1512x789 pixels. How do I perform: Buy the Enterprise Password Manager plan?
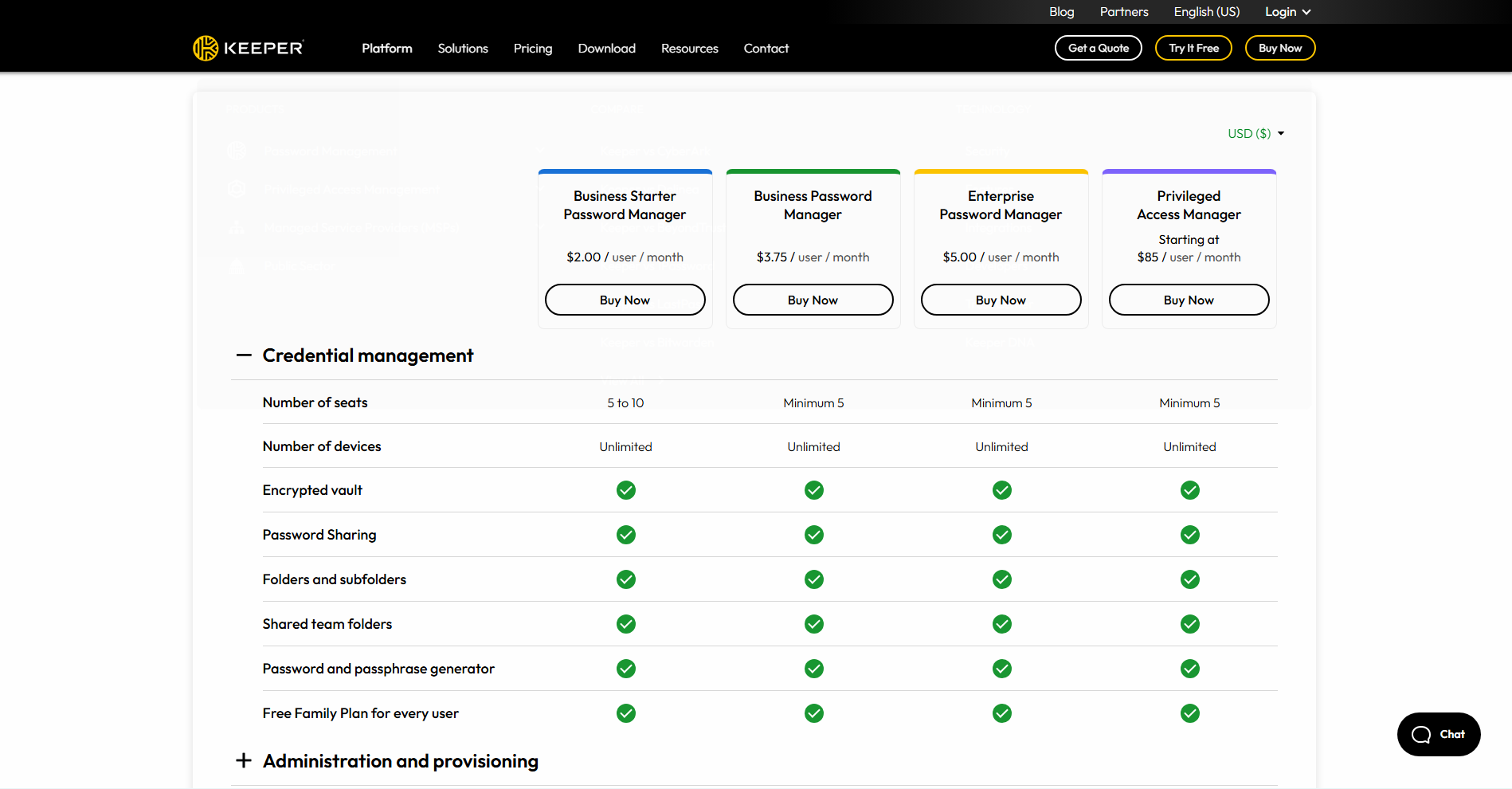[1001, 300]
